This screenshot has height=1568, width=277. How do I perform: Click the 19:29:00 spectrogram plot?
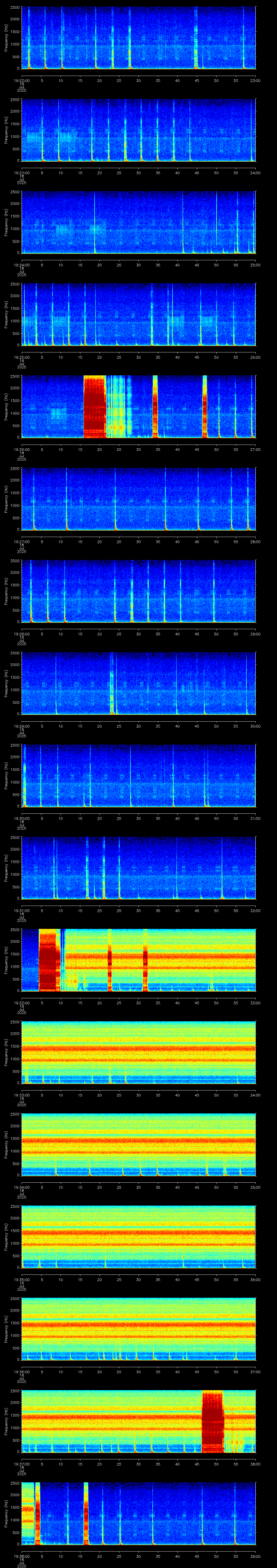point(138,683)
